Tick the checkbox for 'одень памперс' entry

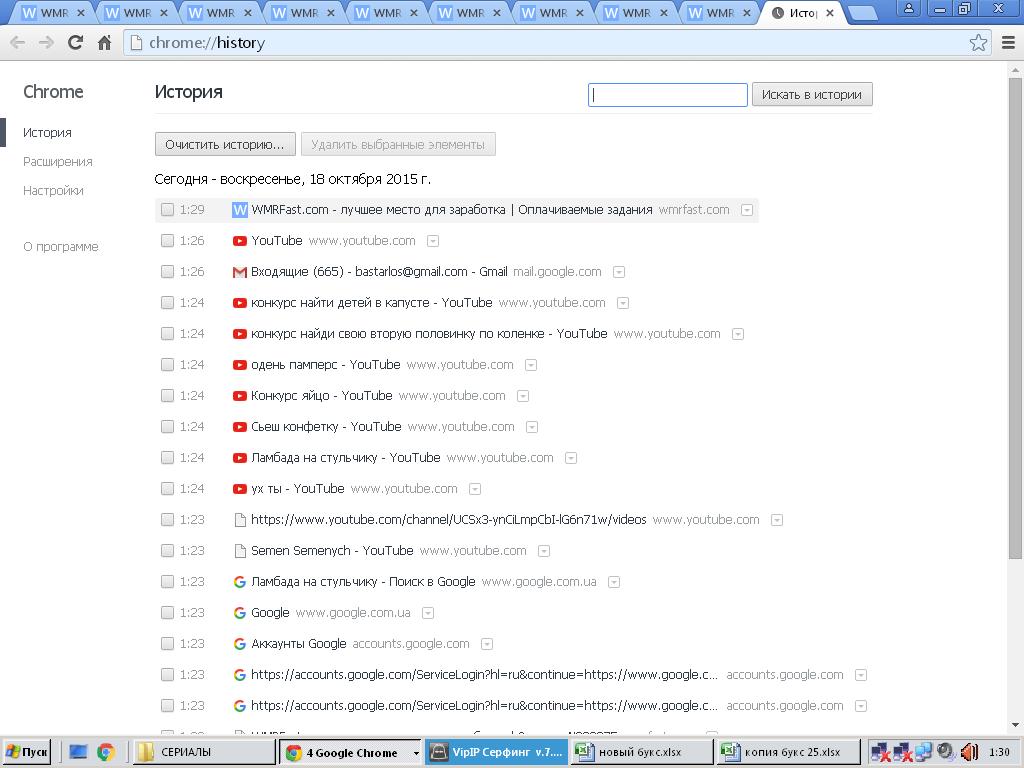167,364
